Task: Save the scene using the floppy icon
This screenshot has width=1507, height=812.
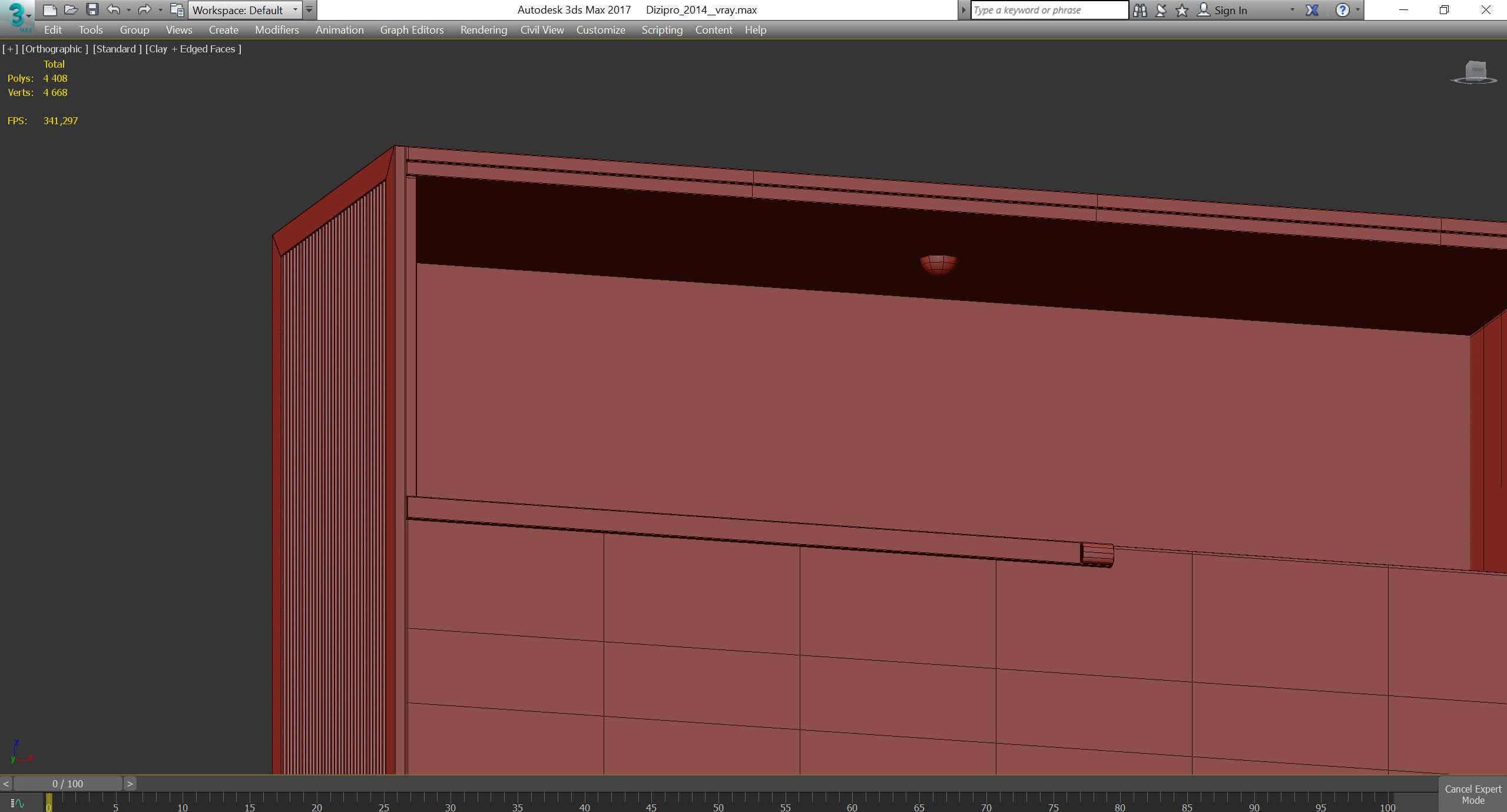Action: point(92,10)
